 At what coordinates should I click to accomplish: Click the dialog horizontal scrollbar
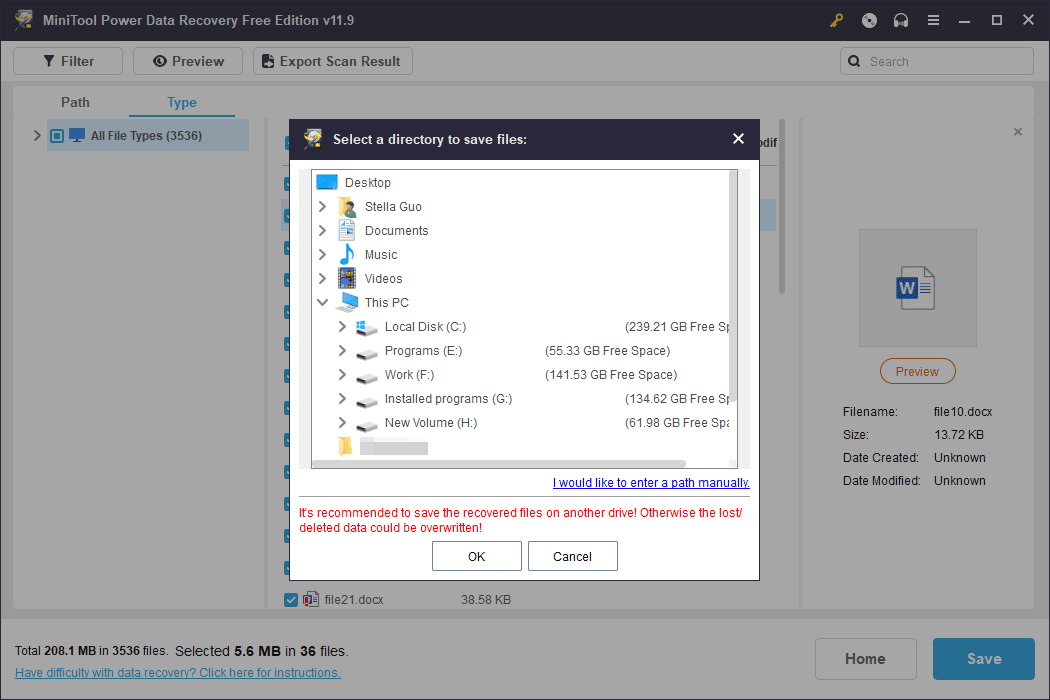499,464
